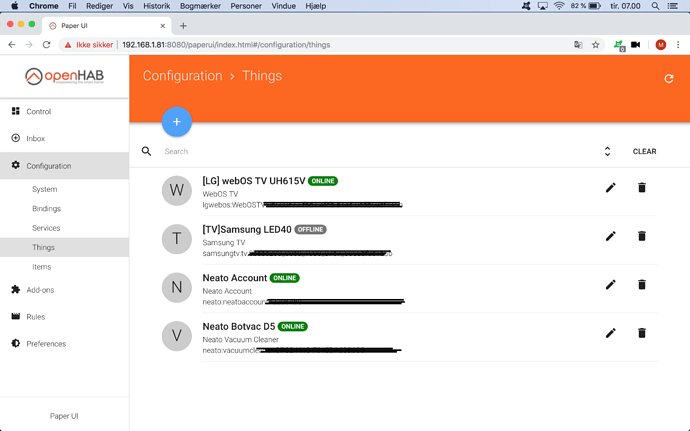The image size is (690, 431).
Task: Open the Bindings configuration page
Action: [64, 208]
